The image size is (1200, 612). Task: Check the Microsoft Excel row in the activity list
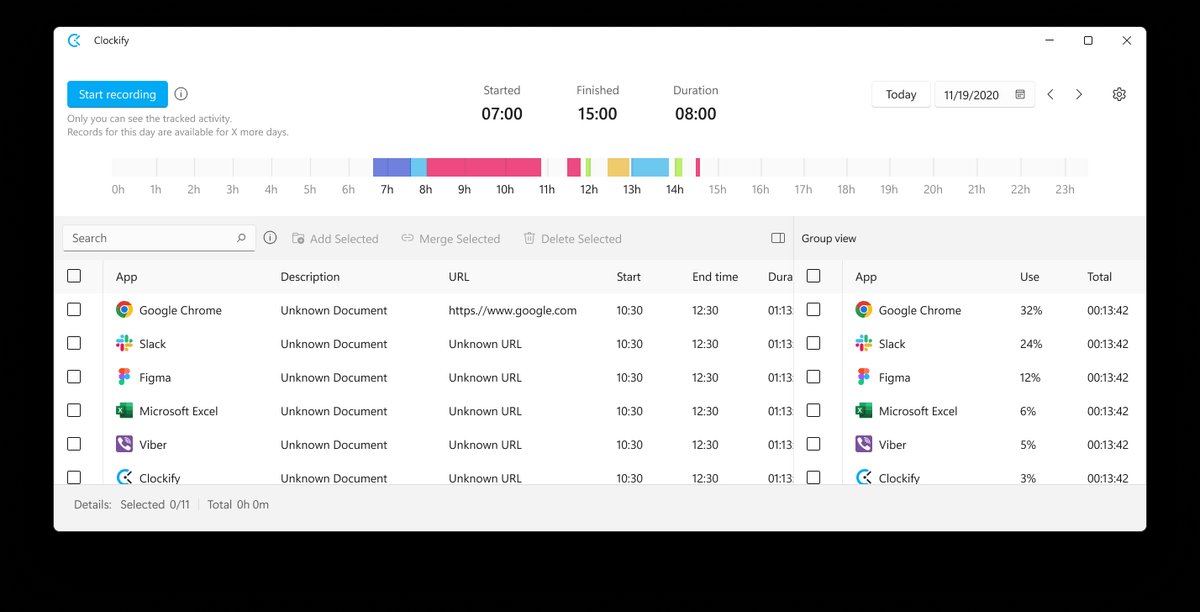(x=74, y=410)
